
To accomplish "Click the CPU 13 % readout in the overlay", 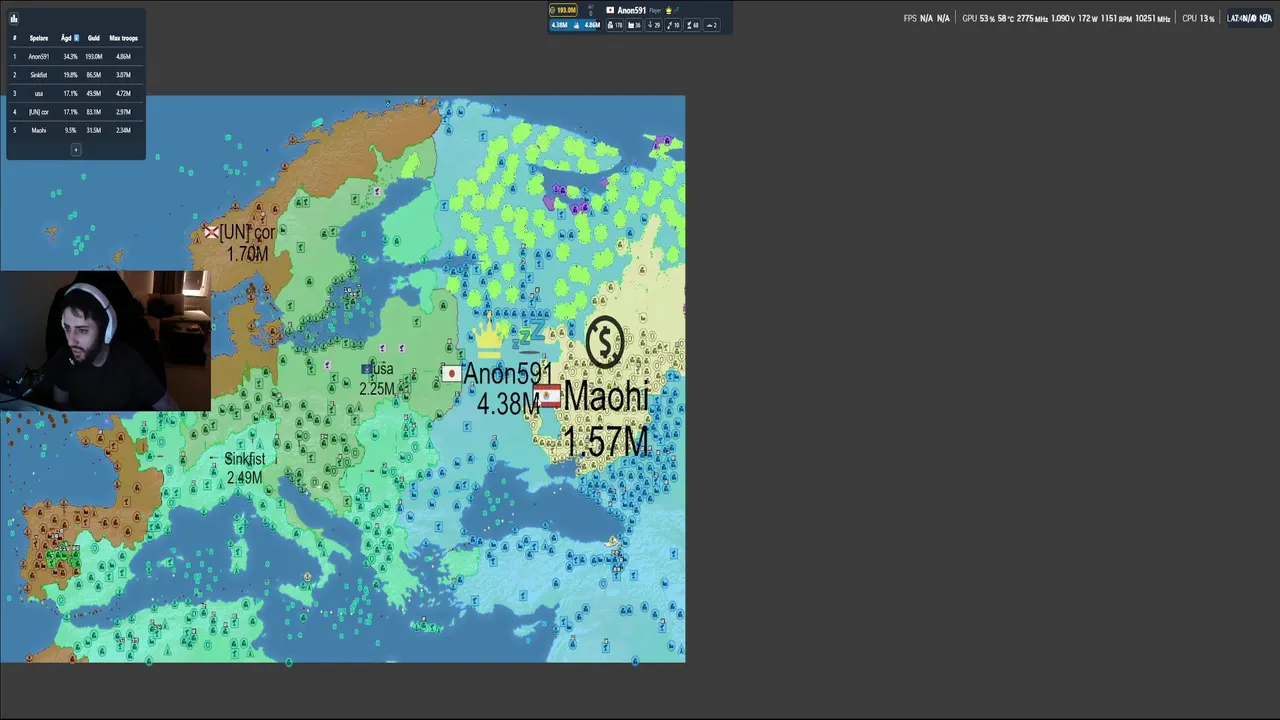I will point(1198,18).
